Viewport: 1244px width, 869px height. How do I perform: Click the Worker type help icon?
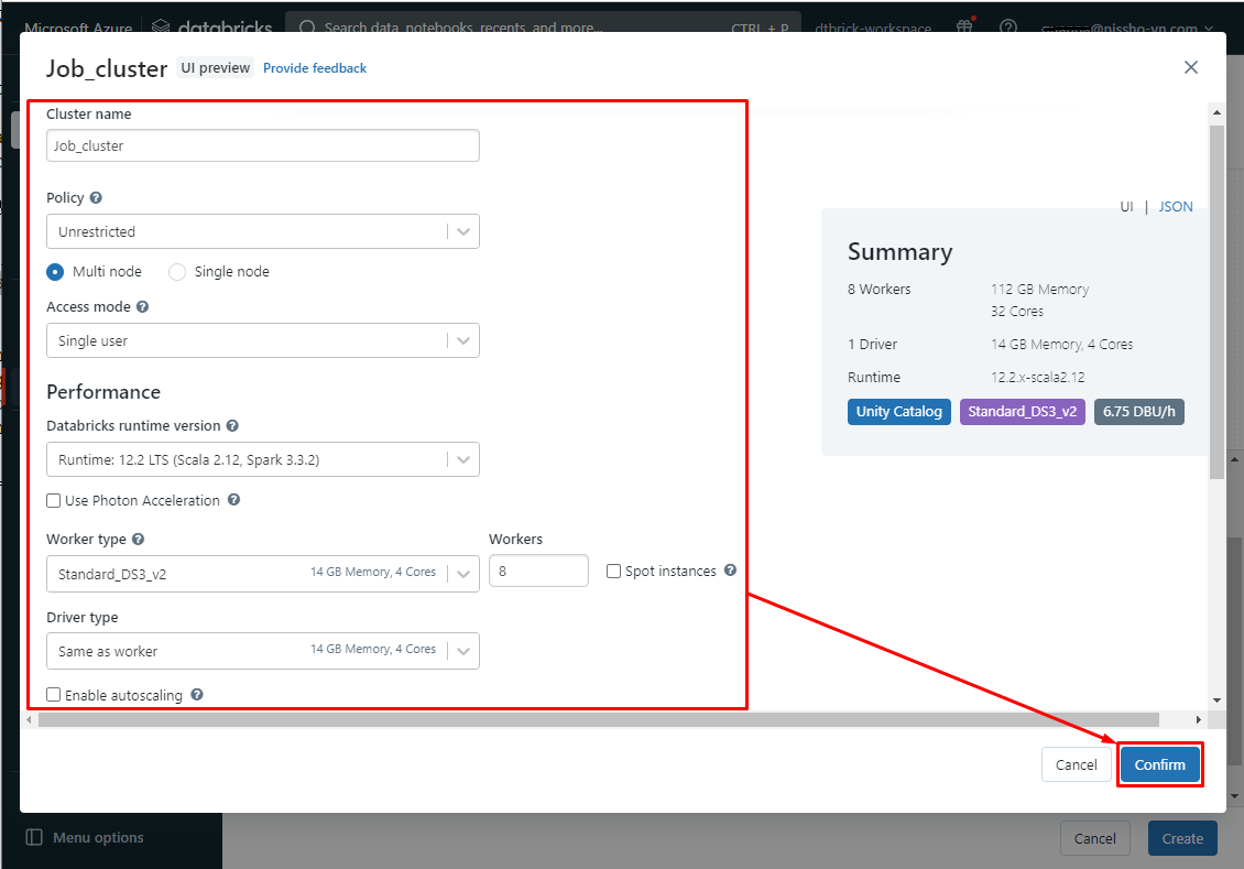[x=138, y=539]
